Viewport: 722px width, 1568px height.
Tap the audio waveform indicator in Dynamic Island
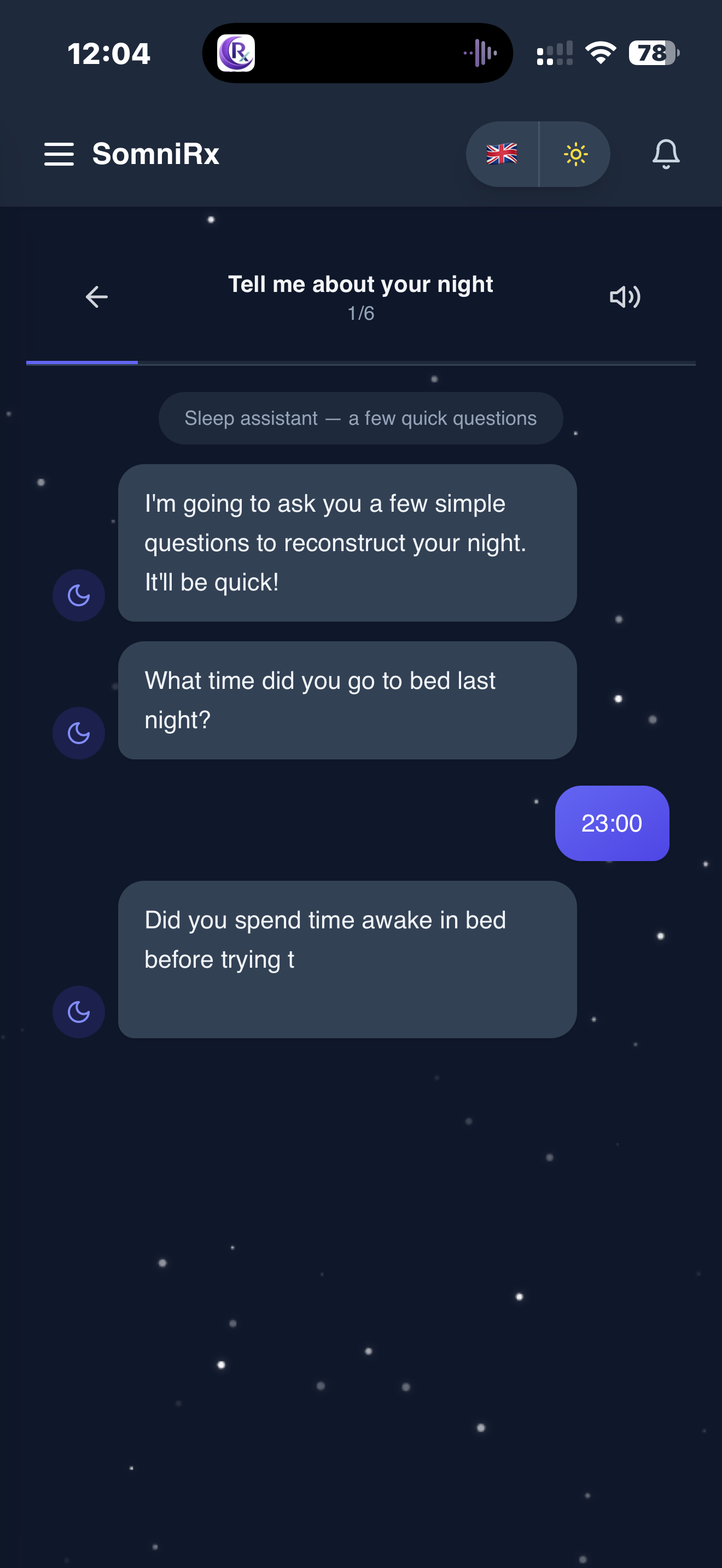[481, 54]
